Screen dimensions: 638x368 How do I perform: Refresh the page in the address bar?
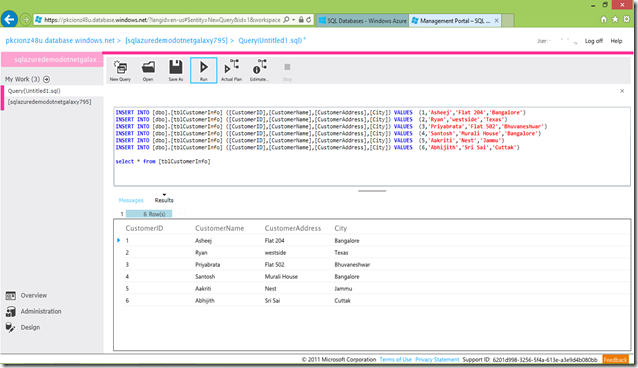pyautogui.click(x=309, y=20)
